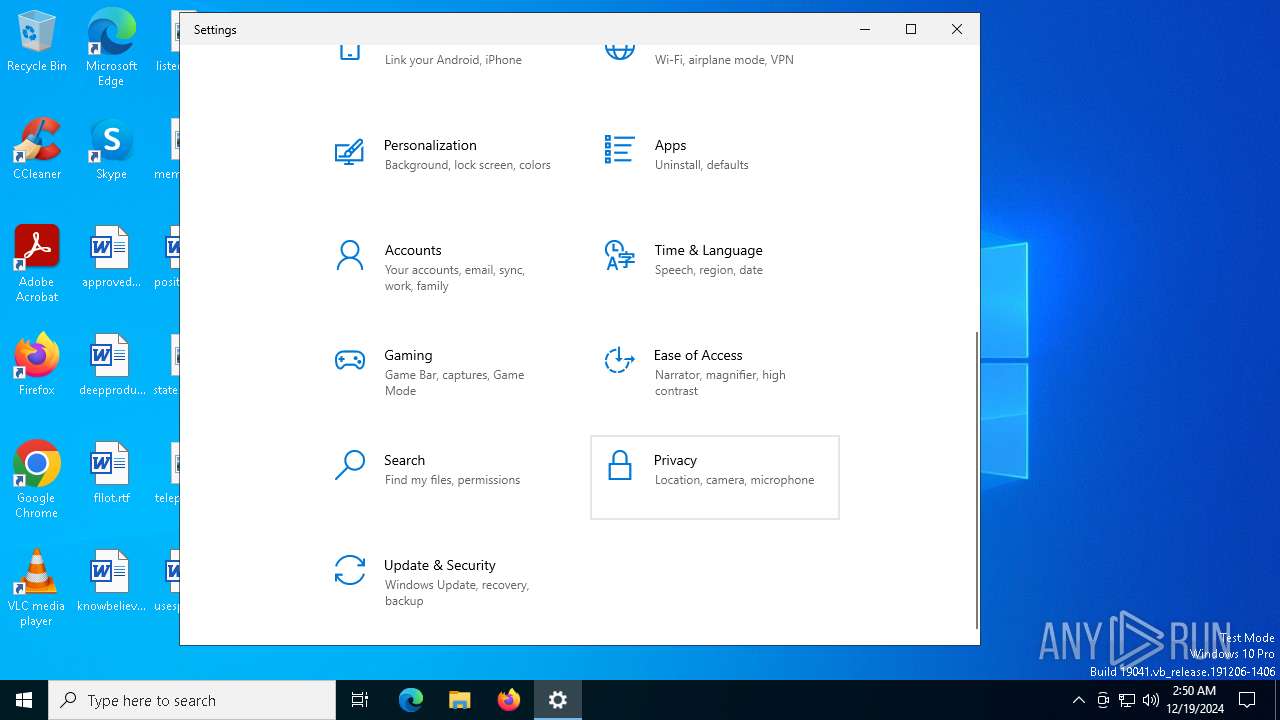Click the Firefox icon in taskbar
Viewport: 1280px width, 720px height.
click(509, 700)
